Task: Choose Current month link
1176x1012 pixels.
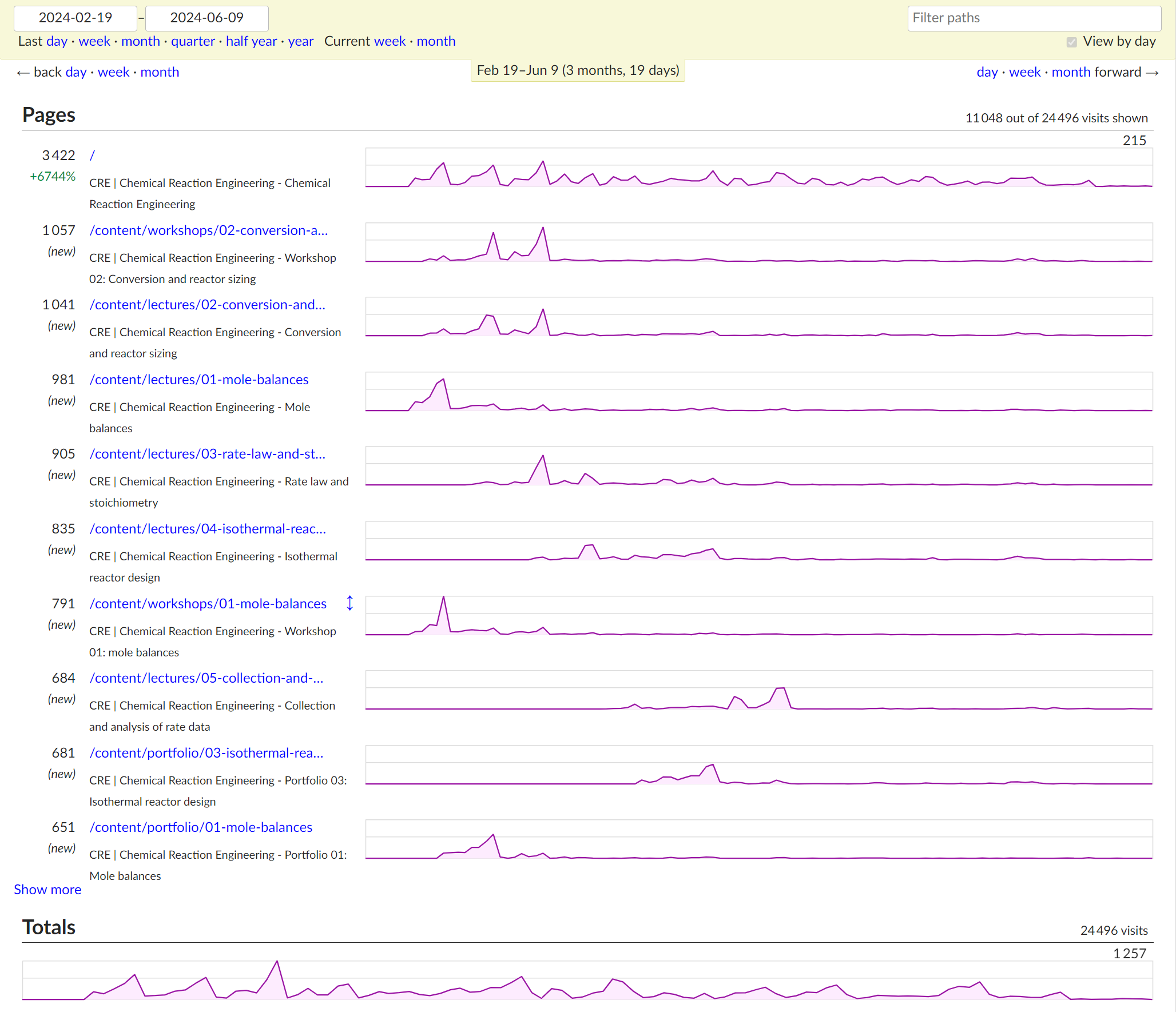Action: (x=436, y=41)
